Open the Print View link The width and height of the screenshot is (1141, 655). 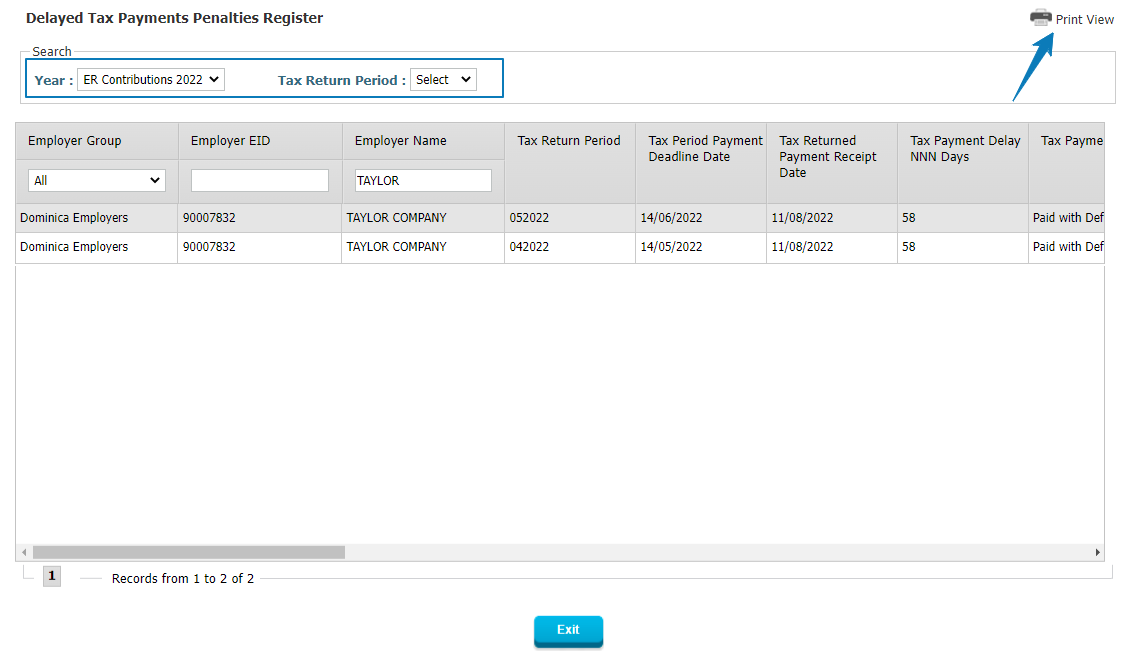tap(1084, 20)
